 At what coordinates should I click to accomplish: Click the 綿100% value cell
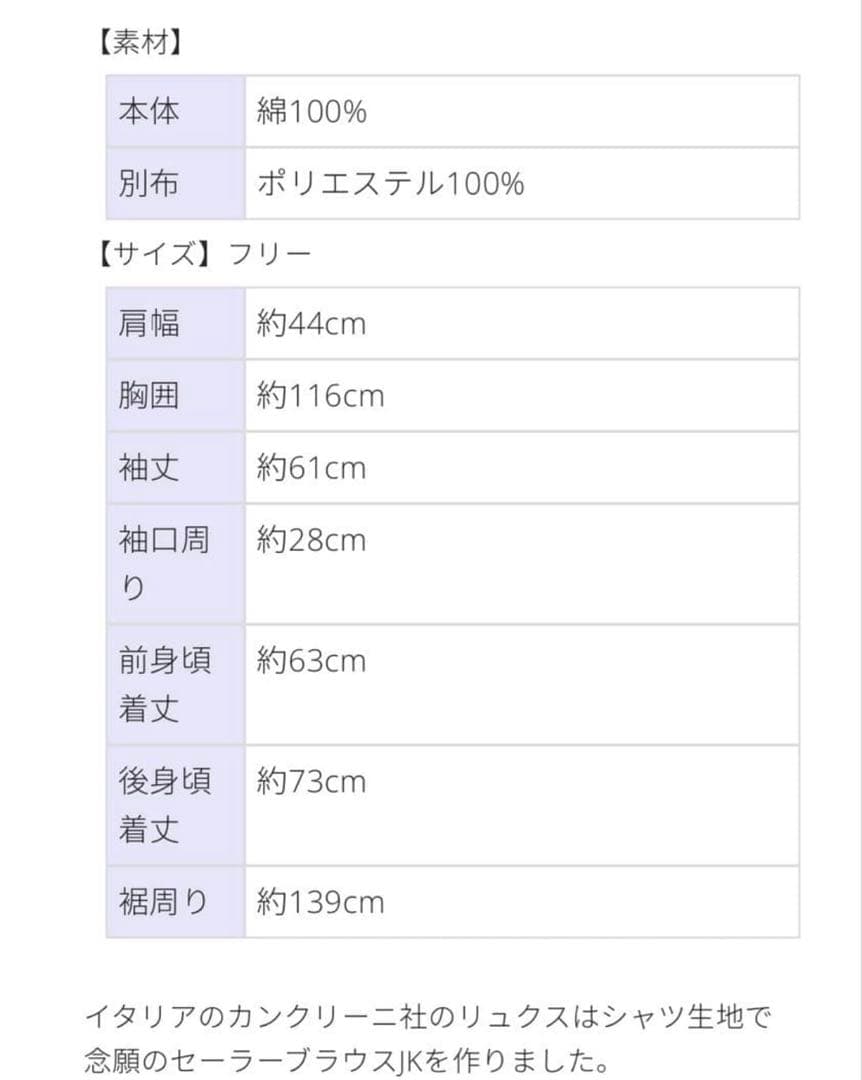coord(312,111)
